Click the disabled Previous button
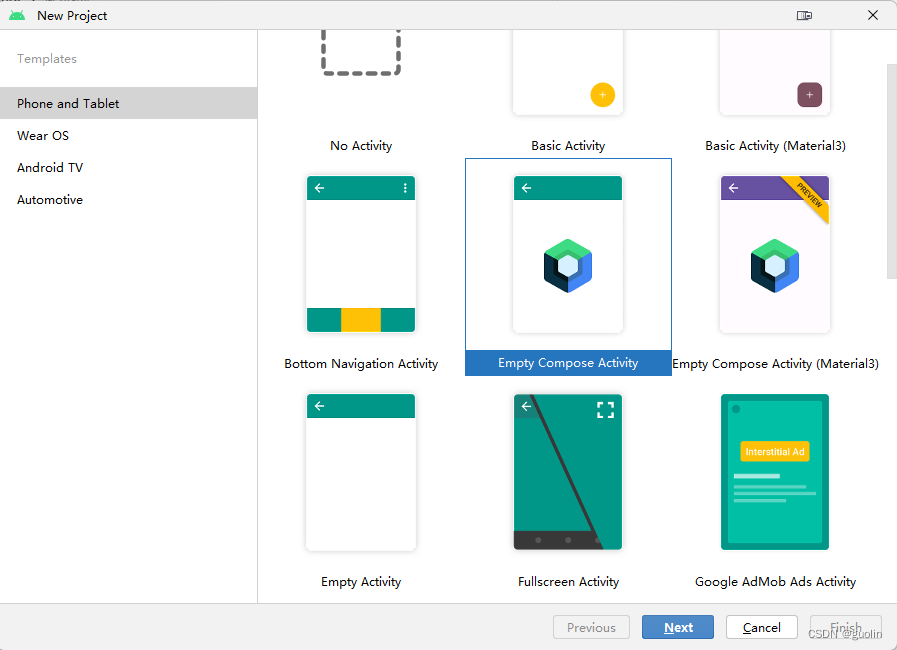The image size is (897, 650). (592, 627)
